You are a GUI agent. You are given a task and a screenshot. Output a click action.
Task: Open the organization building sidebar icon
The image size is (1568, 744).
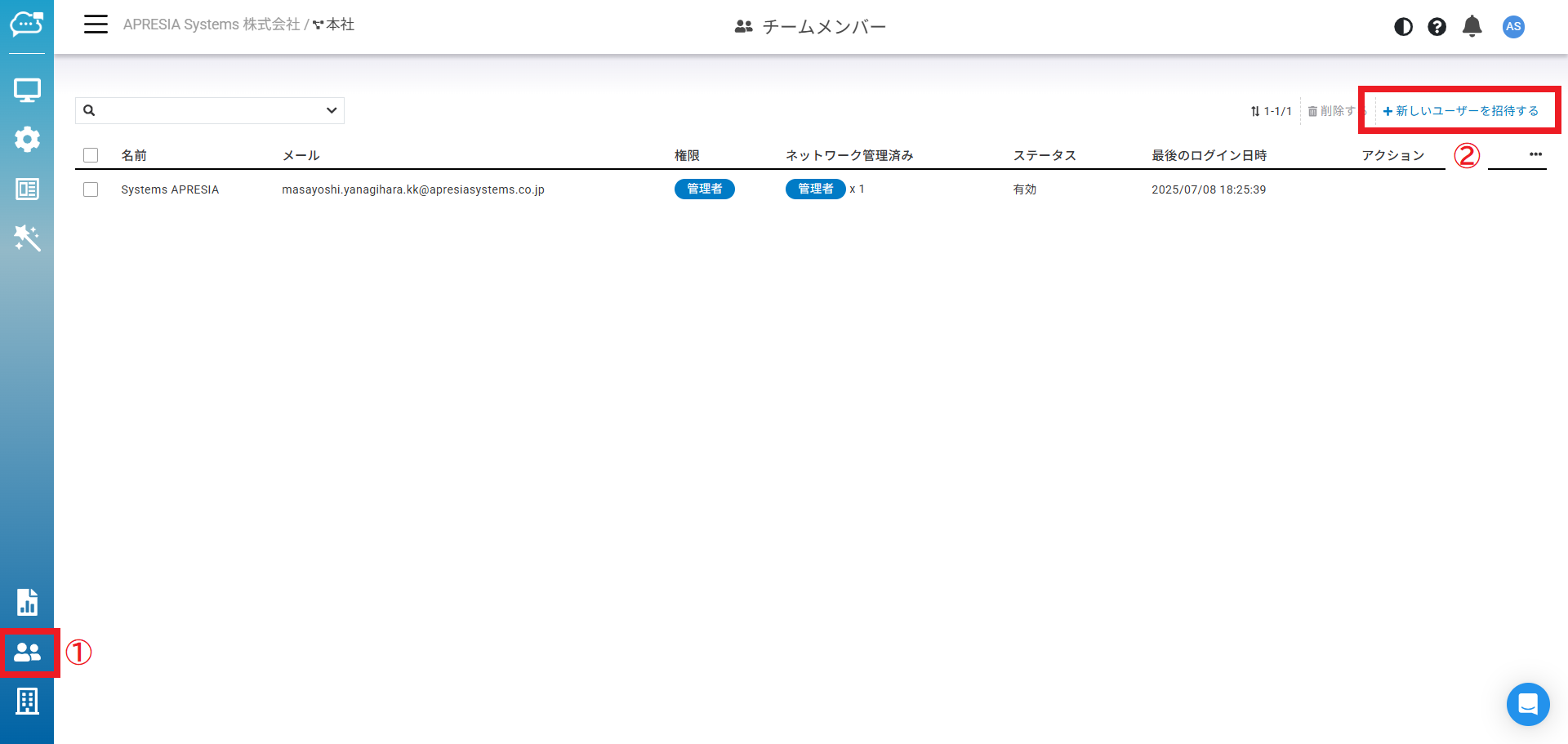[x=27, y=701]
